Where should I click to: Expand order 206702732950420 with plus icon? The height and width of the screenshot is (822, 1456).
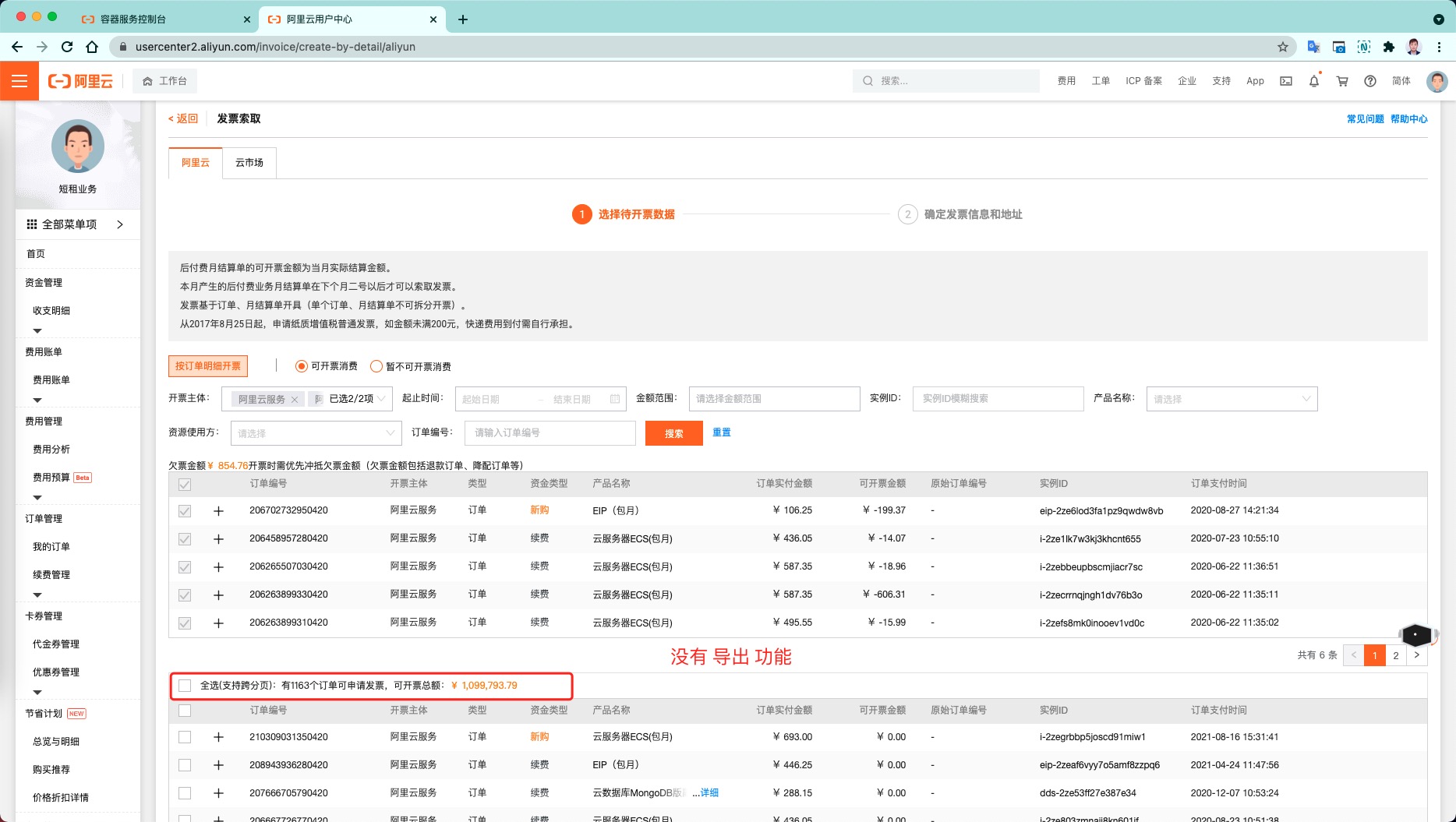tap(218, 511)
